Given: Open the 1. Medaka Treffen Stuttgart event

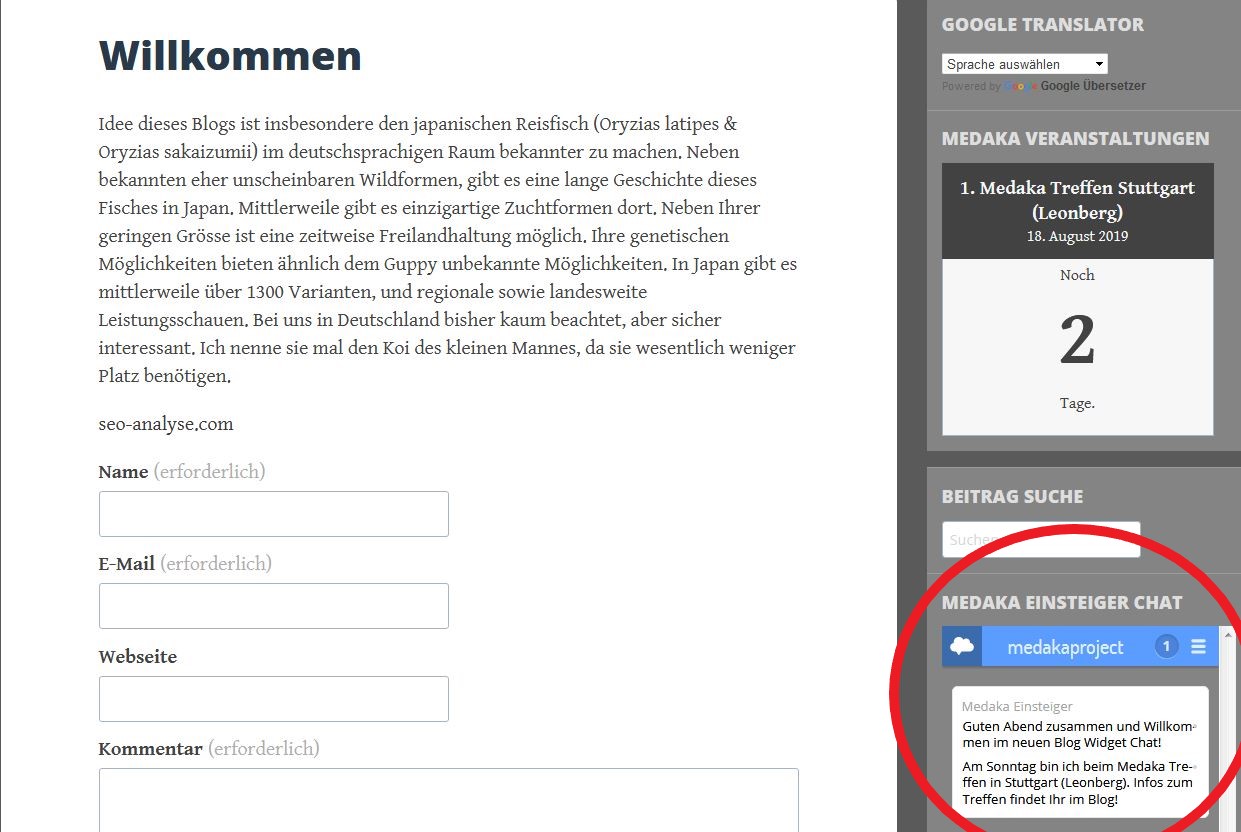Looking at the screenshot, I should 1077,200.
